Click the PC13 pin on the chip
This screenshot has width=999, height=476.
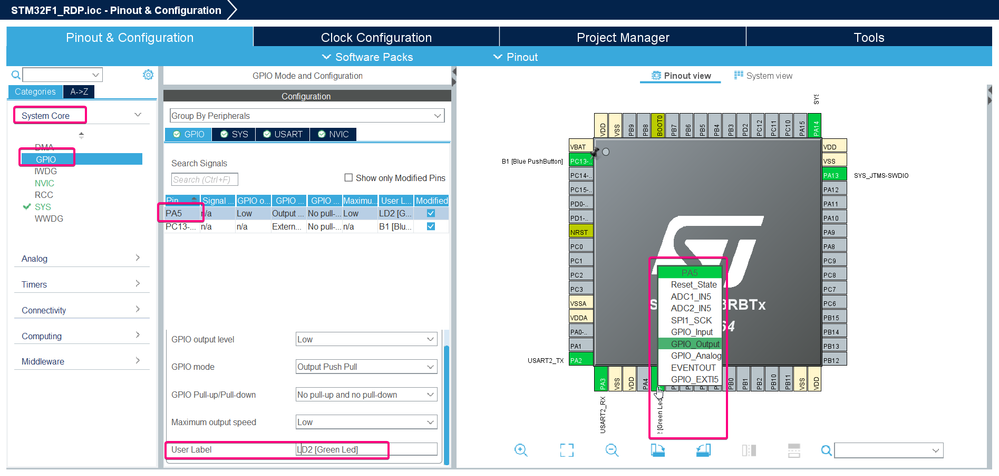click(581, 161)
